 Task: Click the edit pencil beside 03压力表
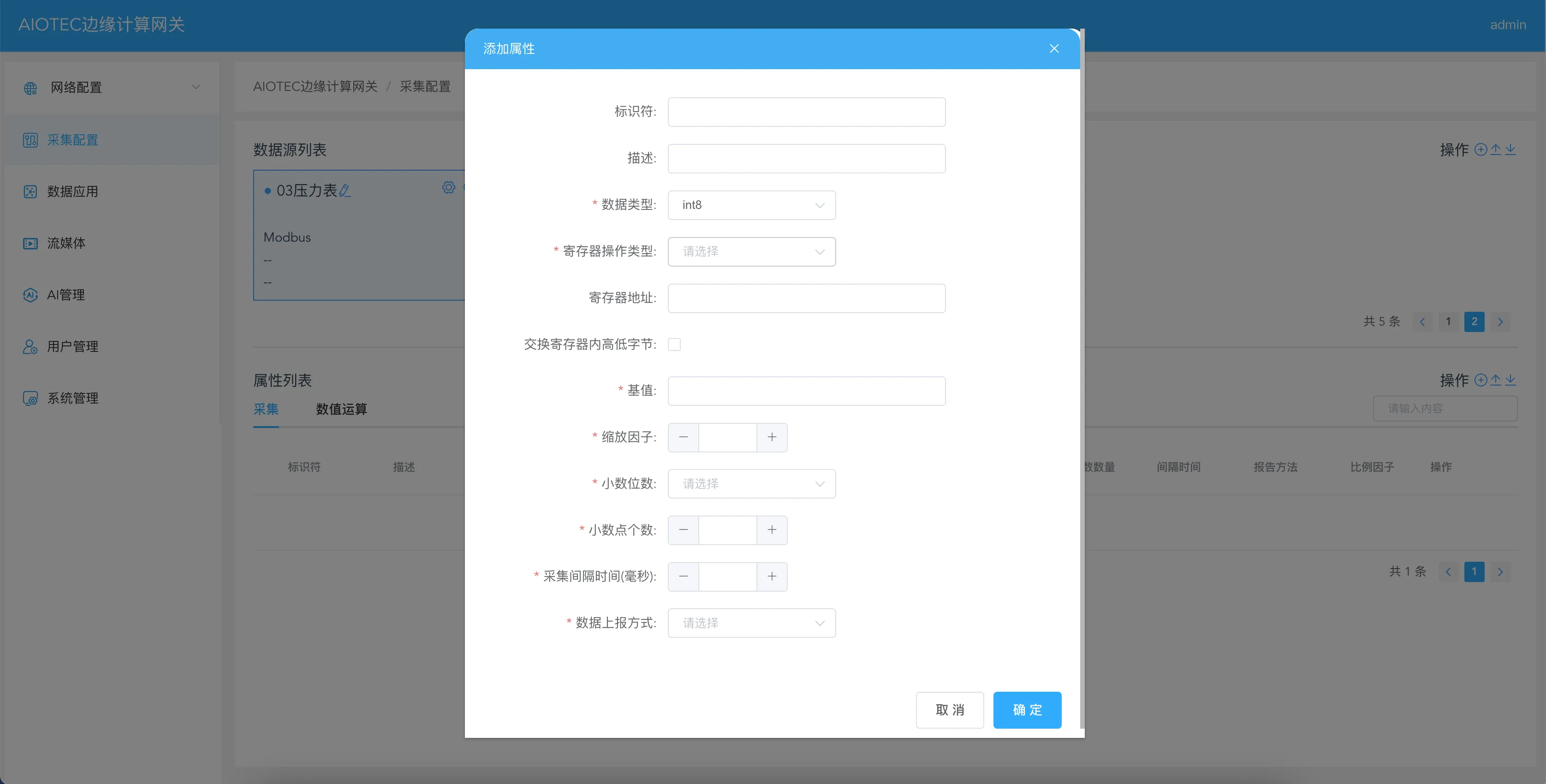[x=345, y=191]
